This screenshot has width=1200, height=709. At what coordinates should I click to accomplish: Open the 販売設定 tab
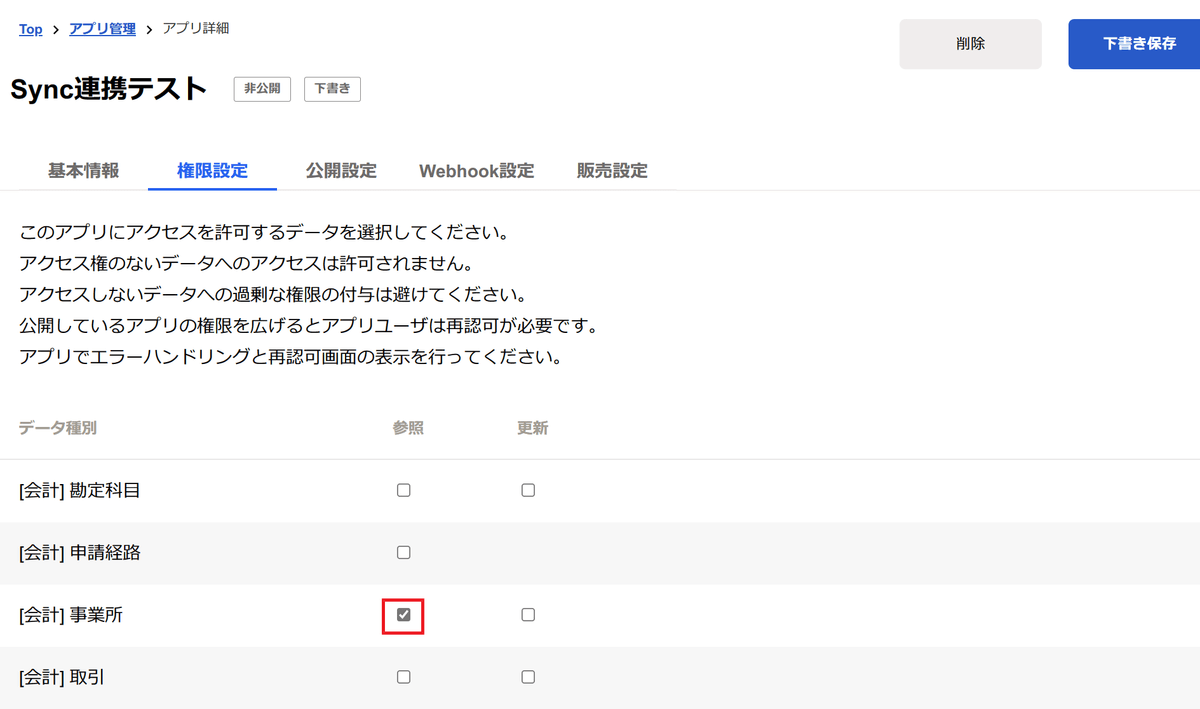pos(613,170)
